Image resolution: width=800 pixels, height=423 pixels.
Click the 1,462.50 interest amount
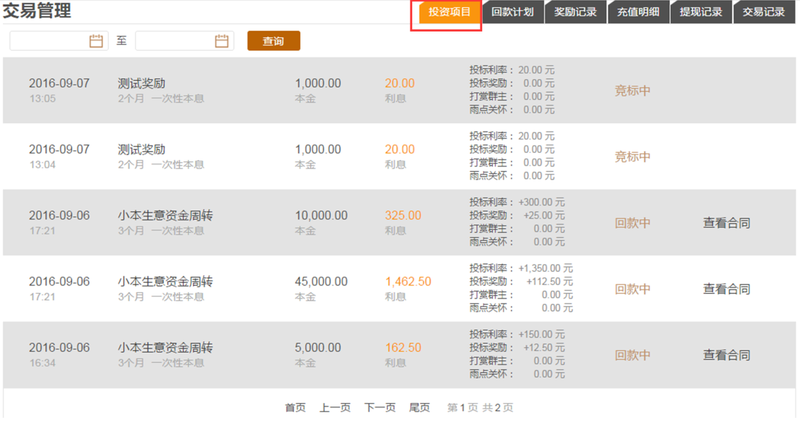pyautogui.click(x=408, y=282)
